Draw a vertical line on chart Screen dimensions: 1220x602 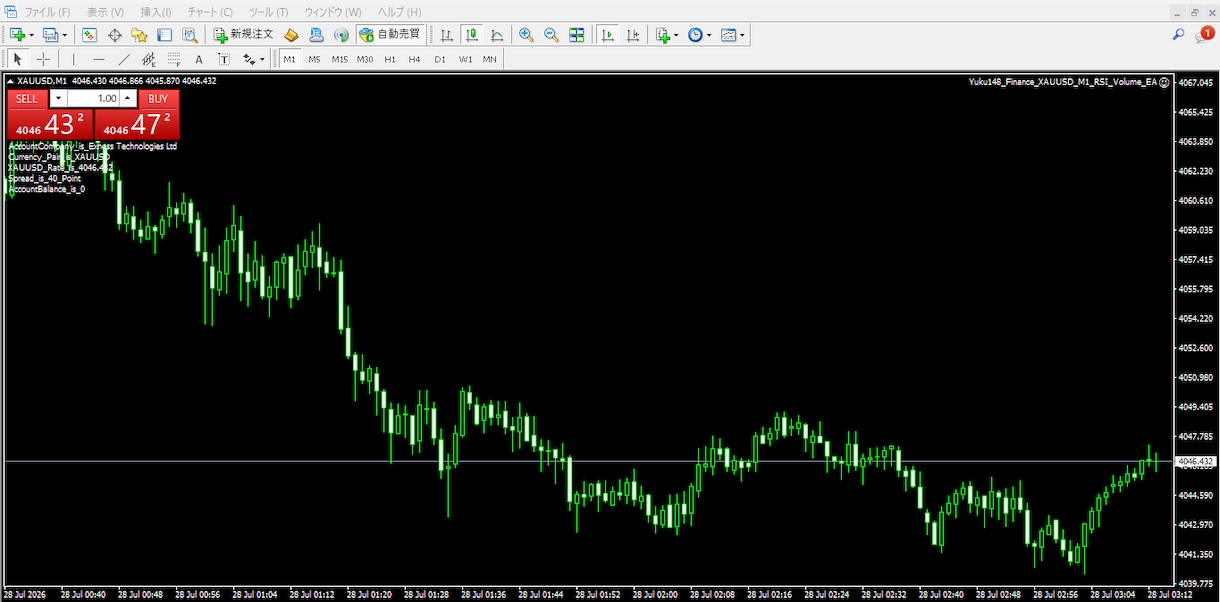(x=74, y=59)
